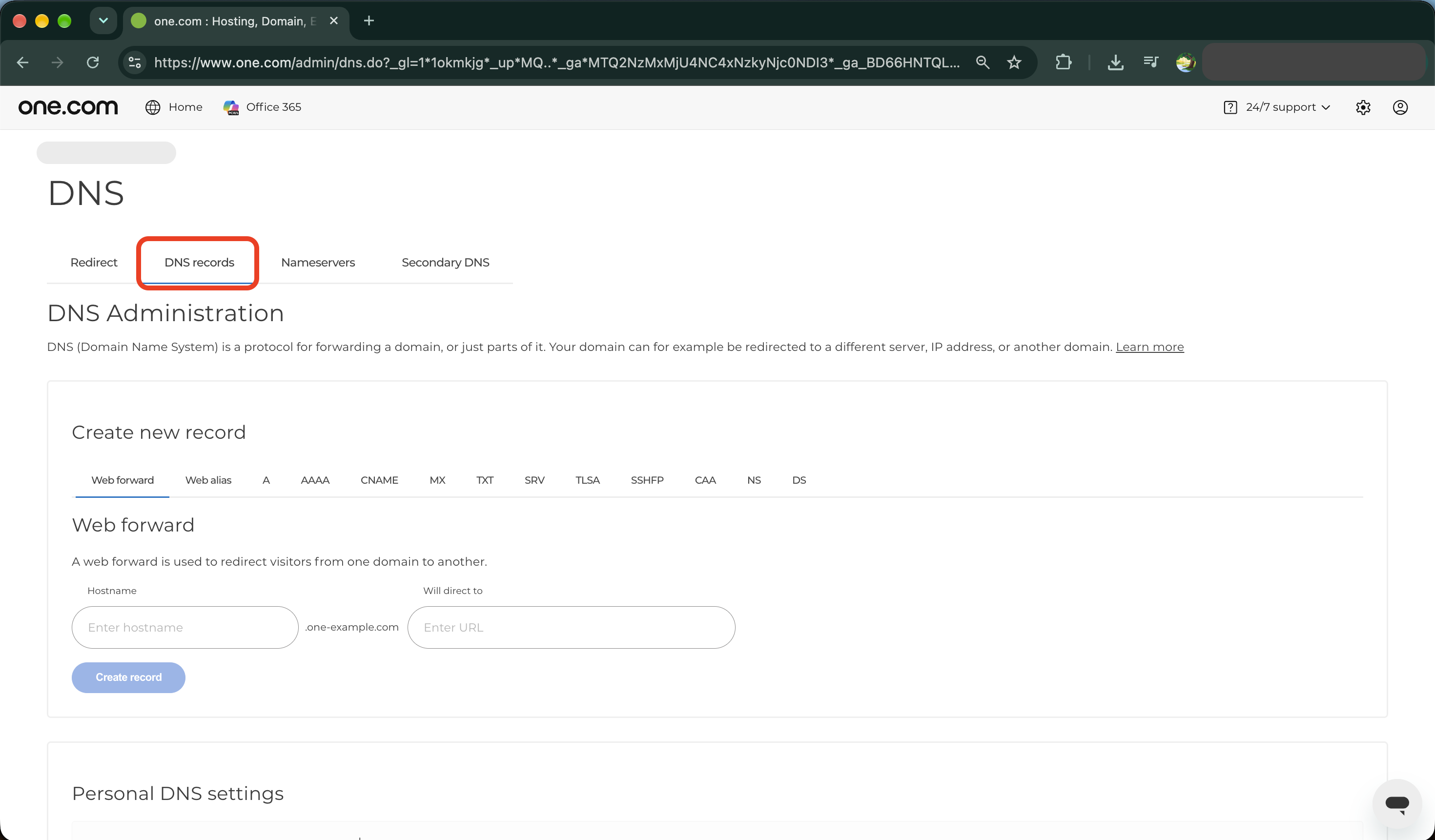Choose the DS record type tab
The height and width of the screenshot is (840, 1435).
point(799,480)
